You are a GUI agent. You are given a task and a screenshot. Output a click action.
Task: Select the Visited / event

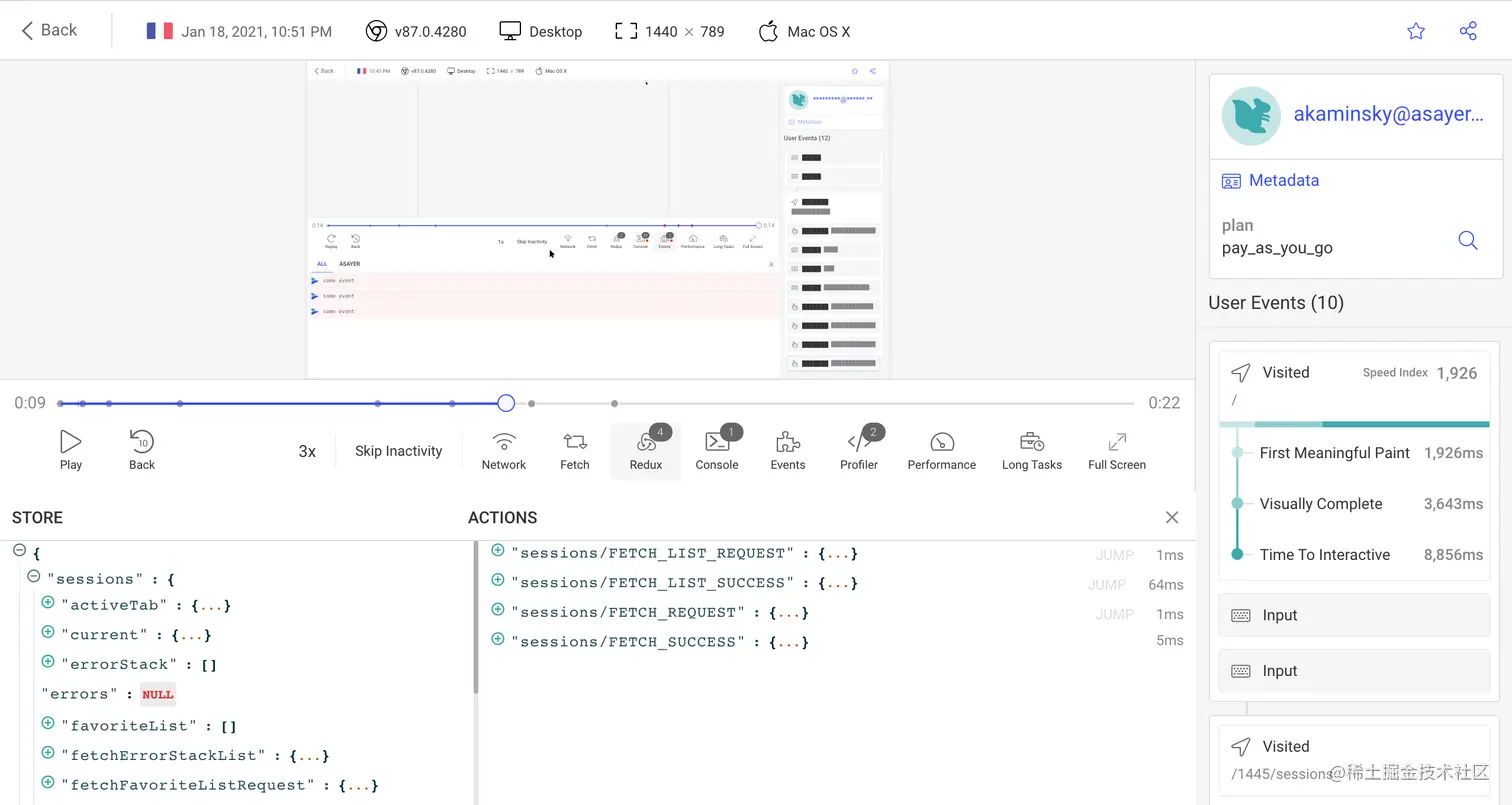(1355, 385)
